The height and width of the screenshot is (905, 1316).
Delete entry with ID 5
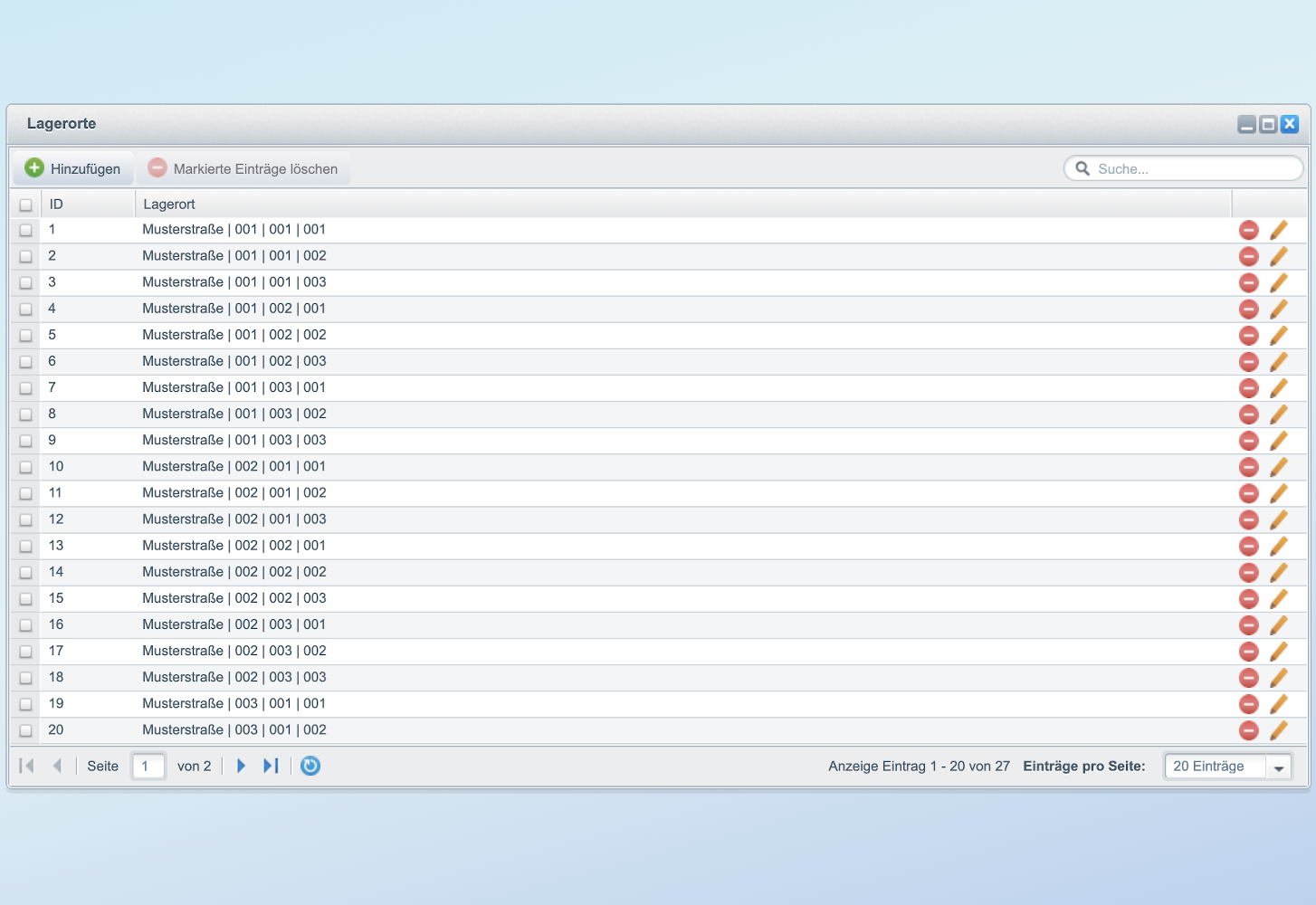pyautogui.click(x=1249, y=335)
